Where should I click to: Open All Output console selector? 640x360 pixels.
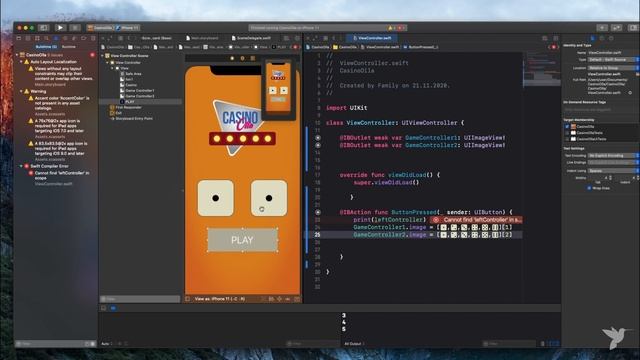click(353, 344)
